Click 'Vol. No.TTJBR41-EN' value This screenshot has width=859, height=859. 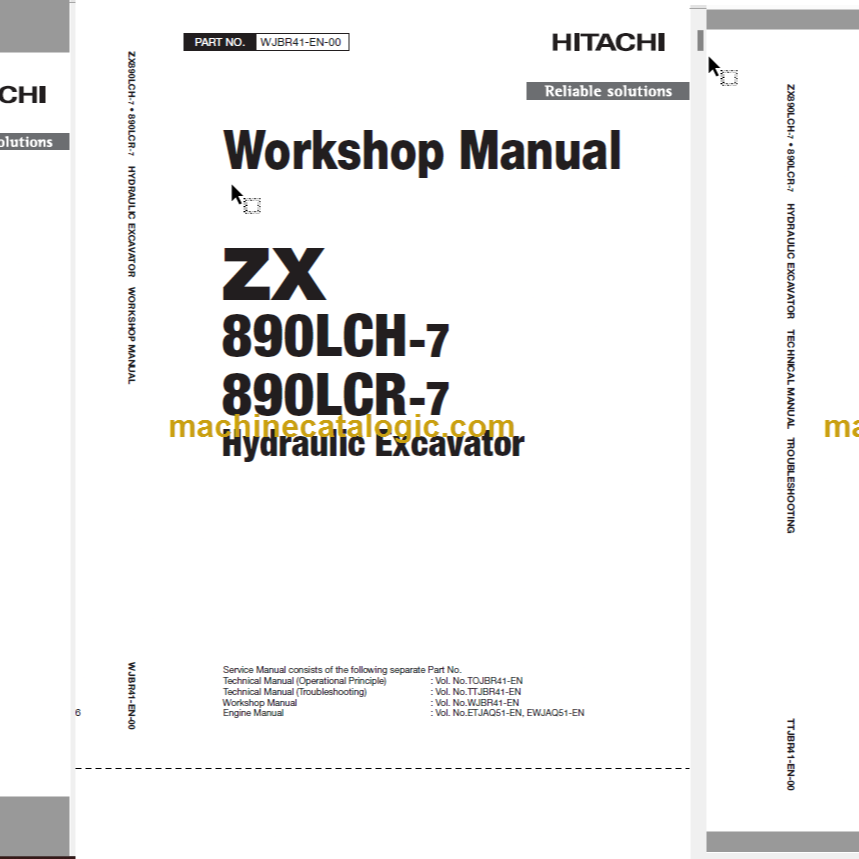pos(476,691)
